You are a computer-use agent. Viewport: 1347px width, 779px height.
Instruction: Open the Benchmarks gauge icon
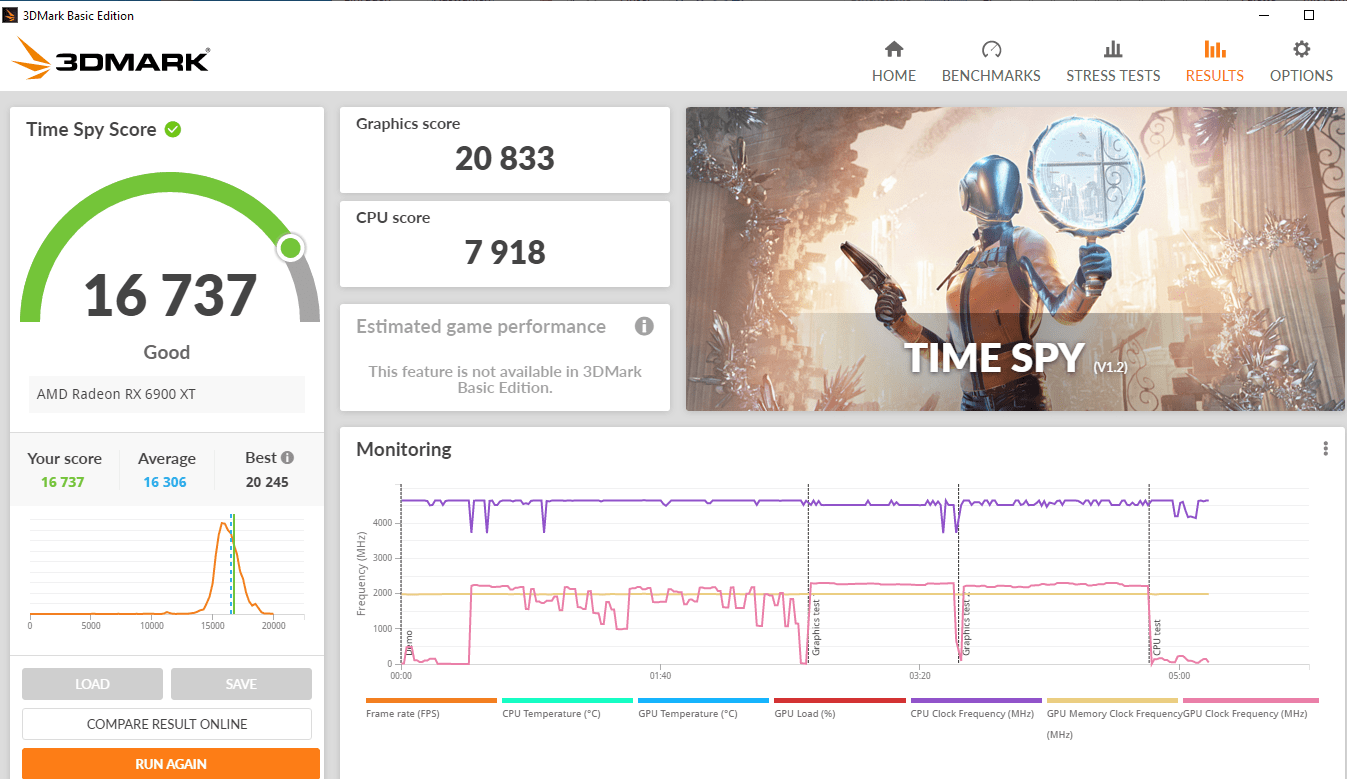pyautogui.click(x=991, y=49)
